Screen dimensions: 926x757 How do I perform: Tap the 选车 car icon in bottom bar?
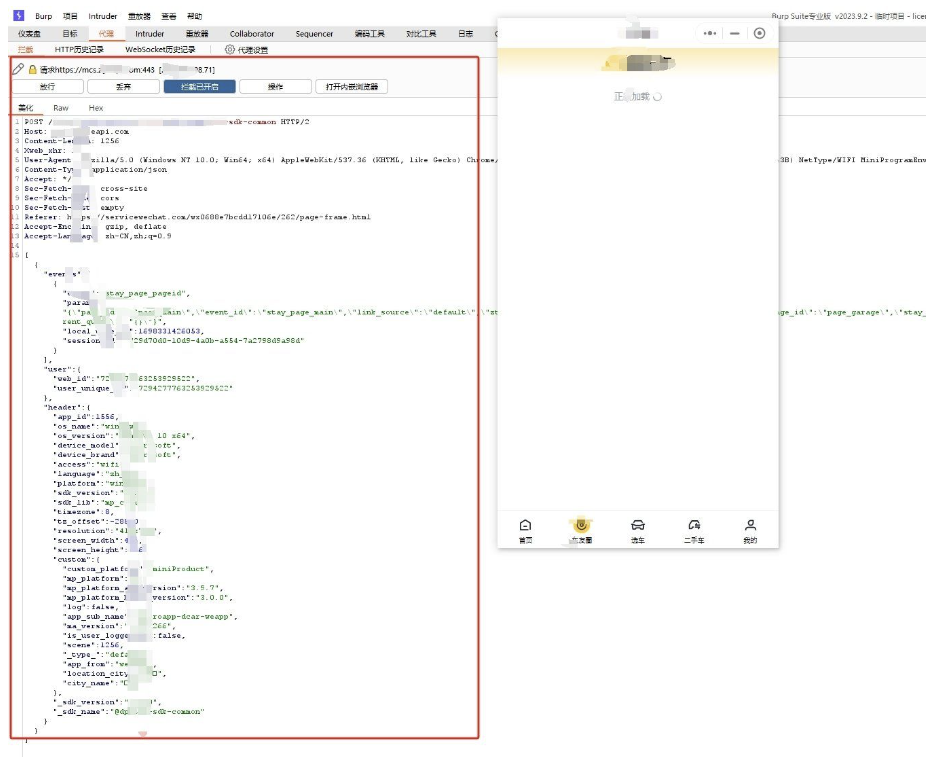click(637, 528)
